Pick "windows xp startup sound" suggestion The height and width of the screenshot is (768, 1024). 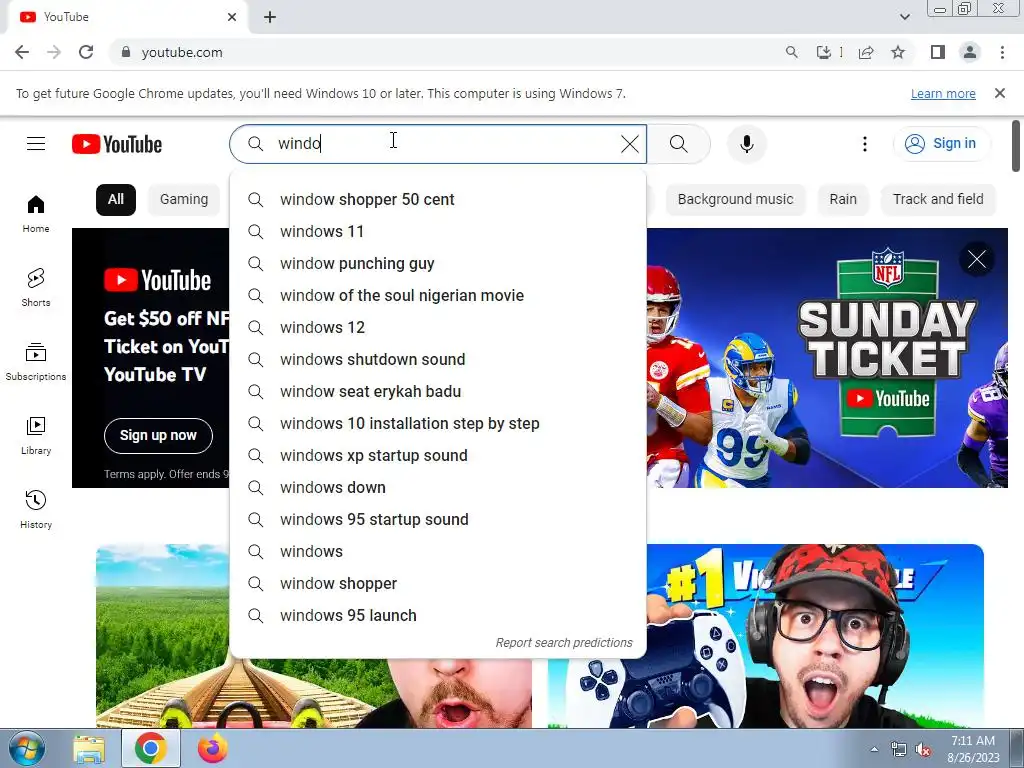(x=438, y=455)
